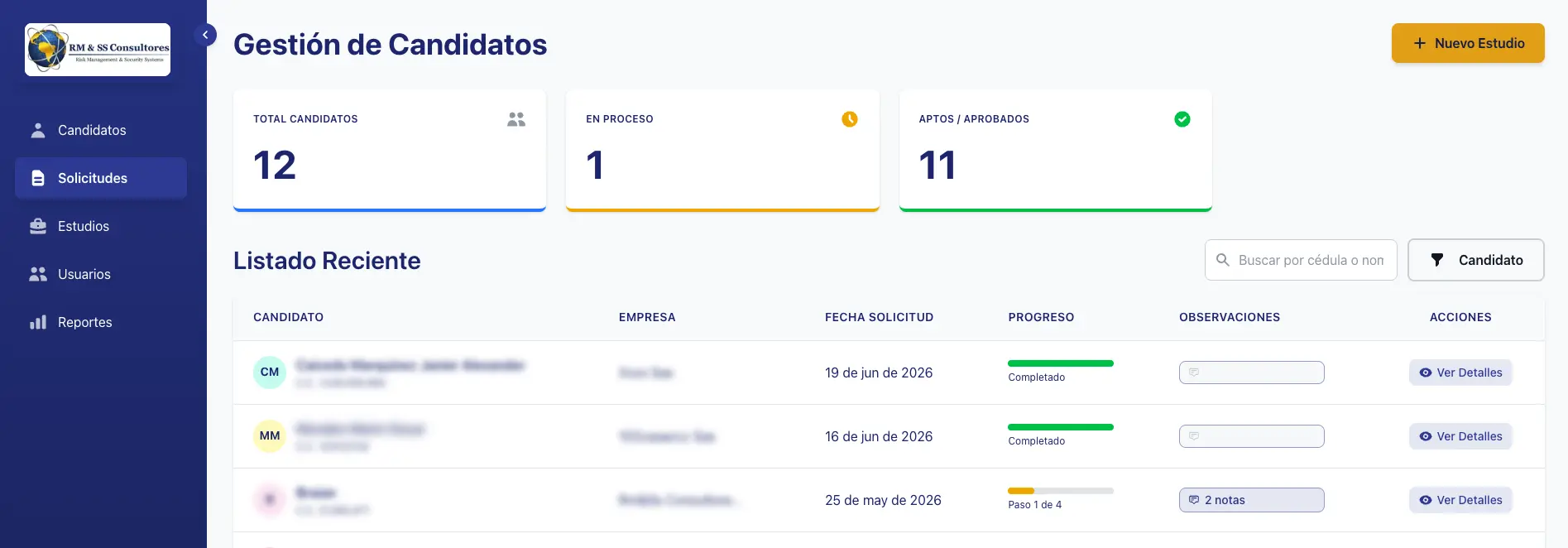This screenshot has width=1568, height=548.
Task: Select date 25 de may de 2026
Action: coord(883,500)
